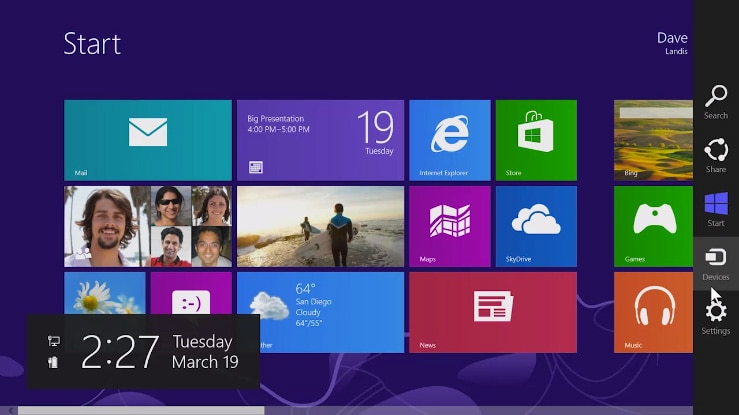Open the Calendar tile showing Big Presentation

pyautogui.click(x=320, y=140)
